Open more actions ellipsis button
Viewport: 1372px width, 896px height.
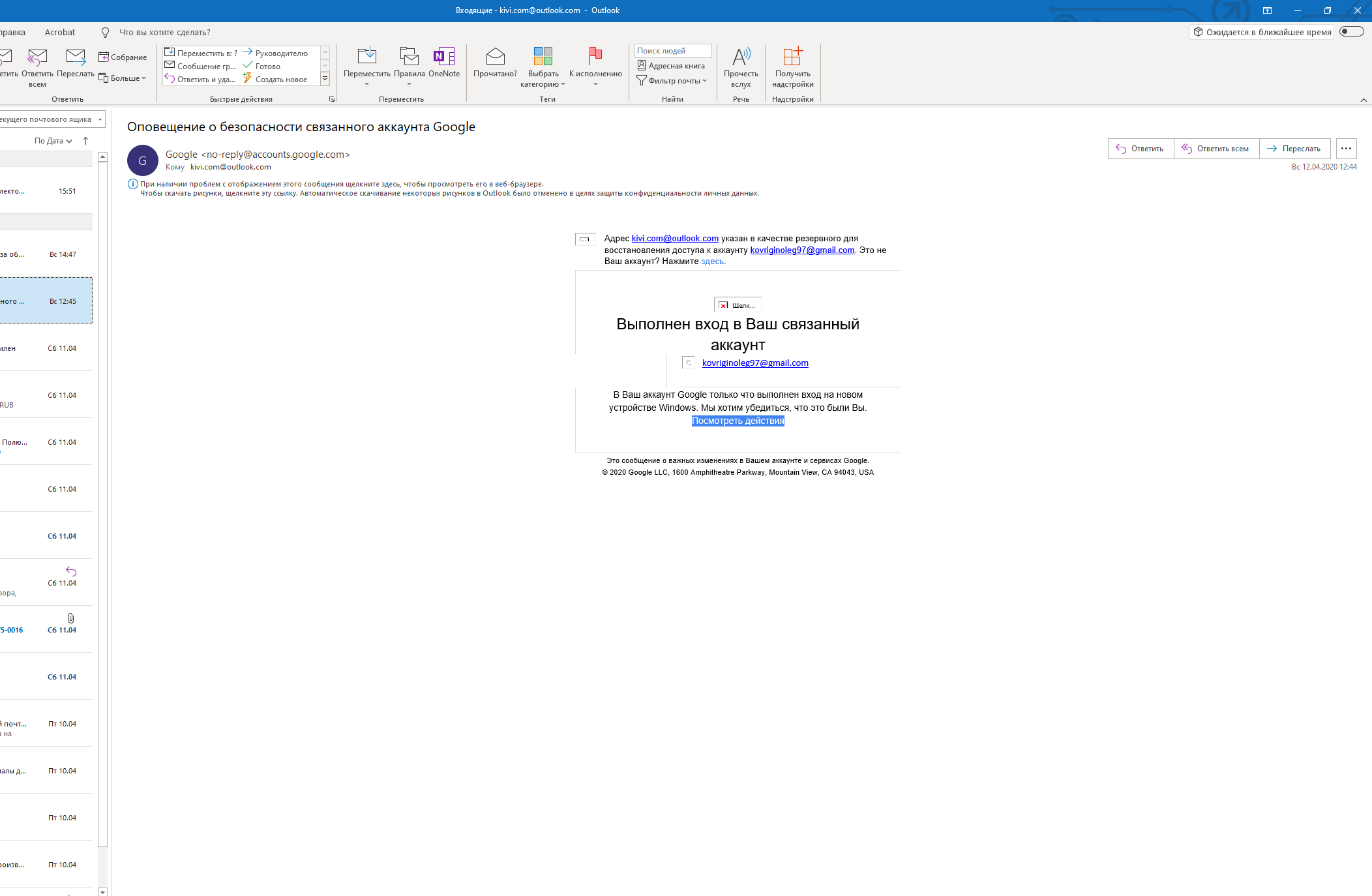point(1346,149)
